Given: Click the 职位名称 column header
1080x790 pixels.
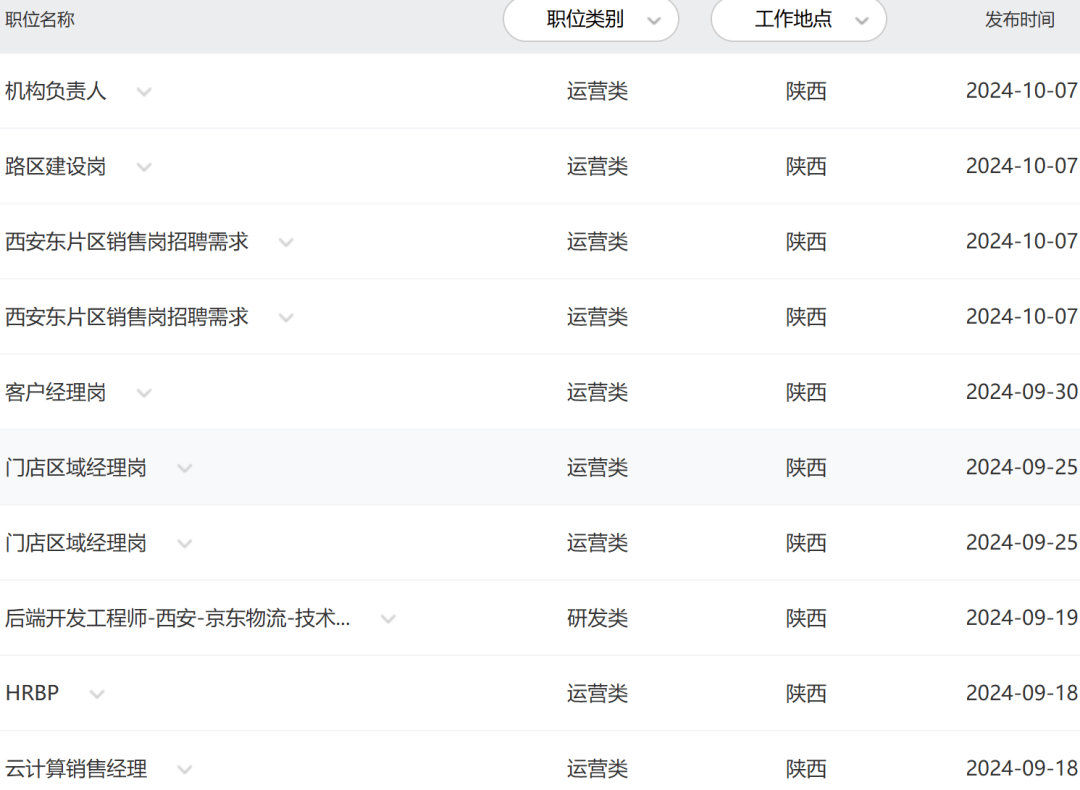Looking at the screenshot, I should [40, 20].
